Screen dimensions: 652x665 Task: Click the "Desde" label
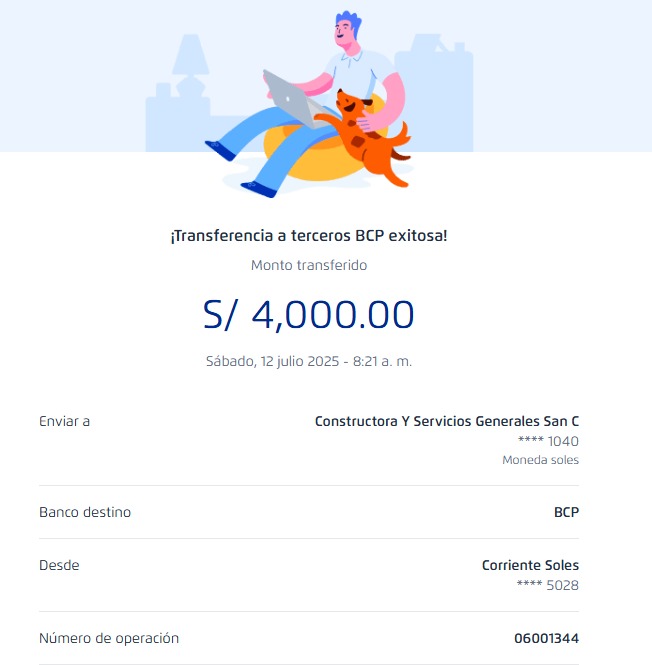59,565
